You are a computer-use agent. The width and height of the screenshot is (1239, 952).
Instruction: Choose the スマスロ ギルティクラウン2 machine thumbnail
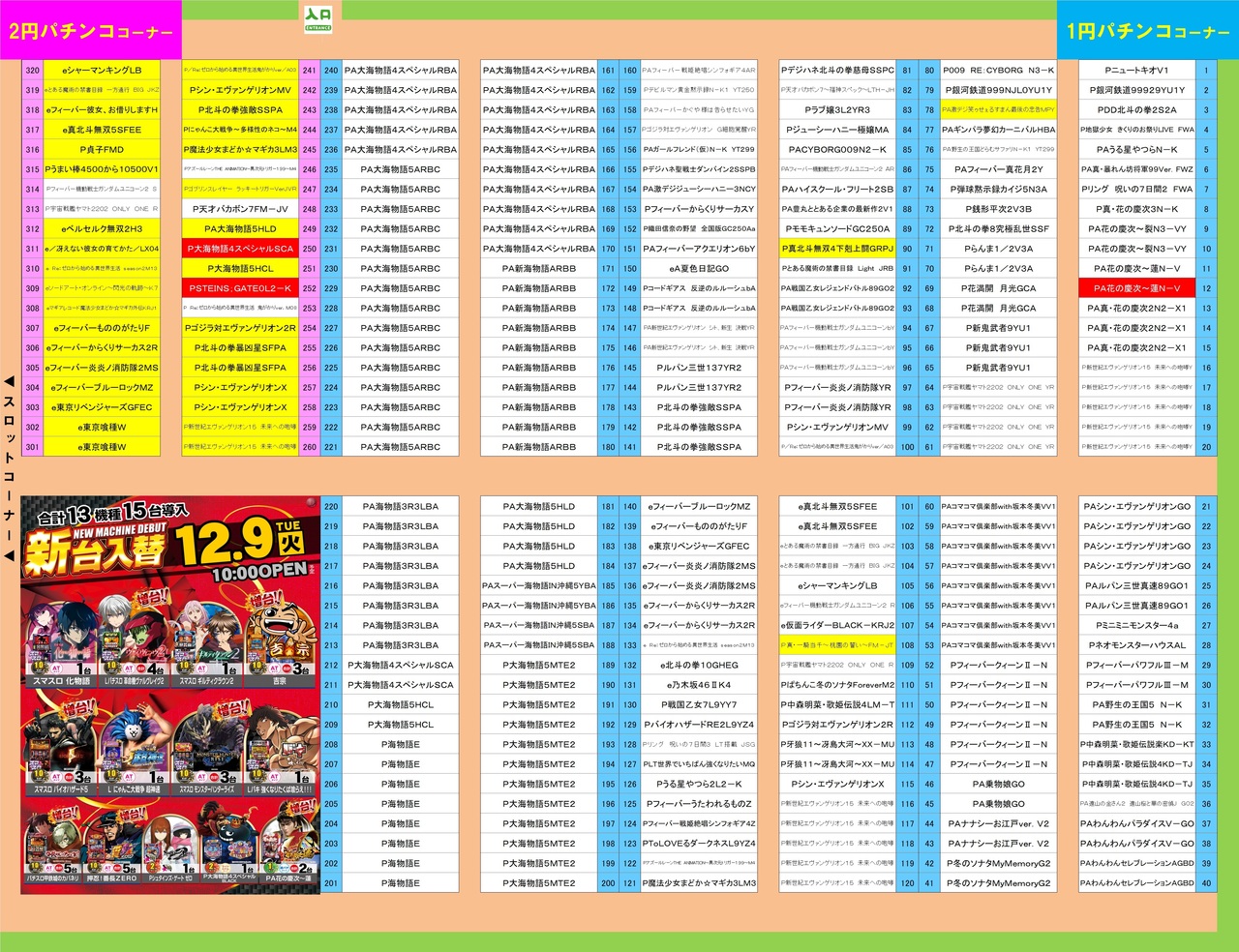point(206,640)
